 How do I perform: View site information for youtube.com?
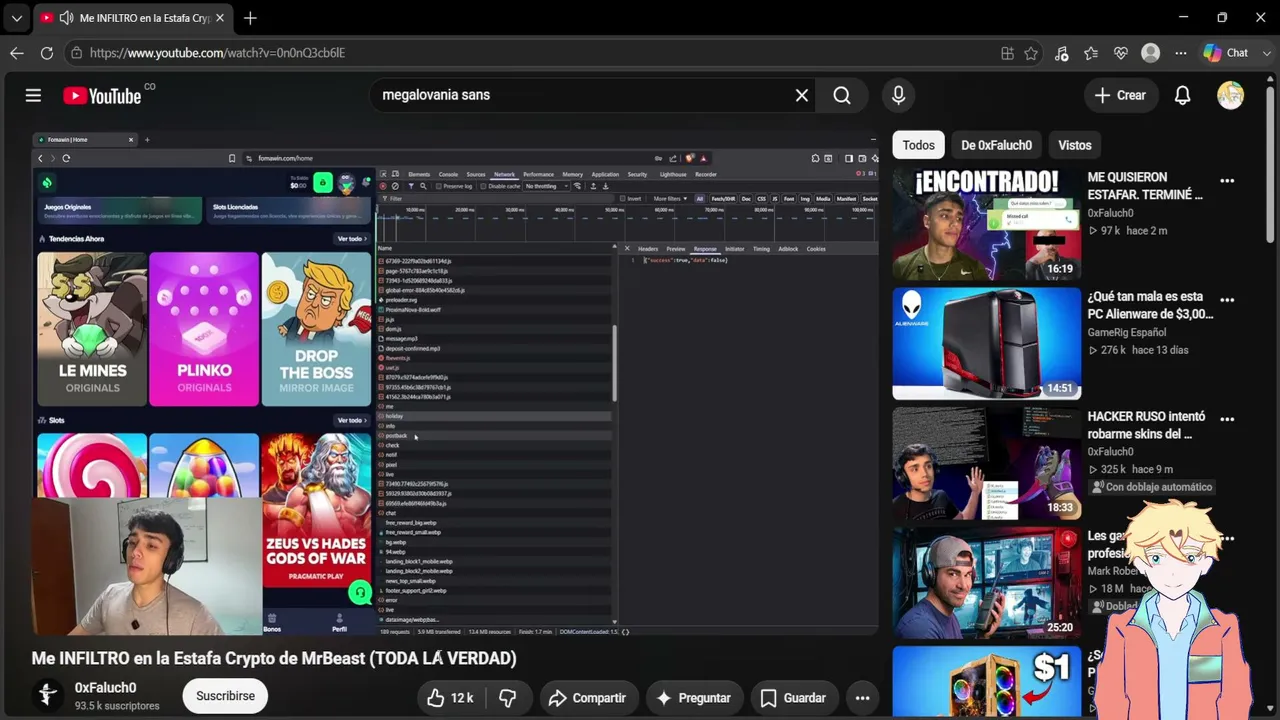(76, 53)
